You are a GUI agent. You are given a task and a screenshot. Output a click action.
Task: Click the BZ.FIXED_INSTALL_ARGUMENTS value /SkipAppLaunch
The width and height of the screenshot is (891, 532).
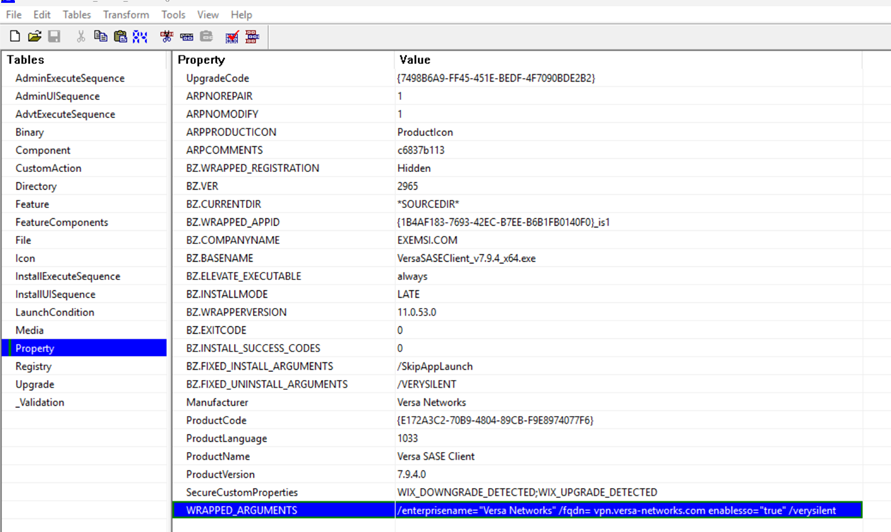pyautogui.click(x=435, y=367)
